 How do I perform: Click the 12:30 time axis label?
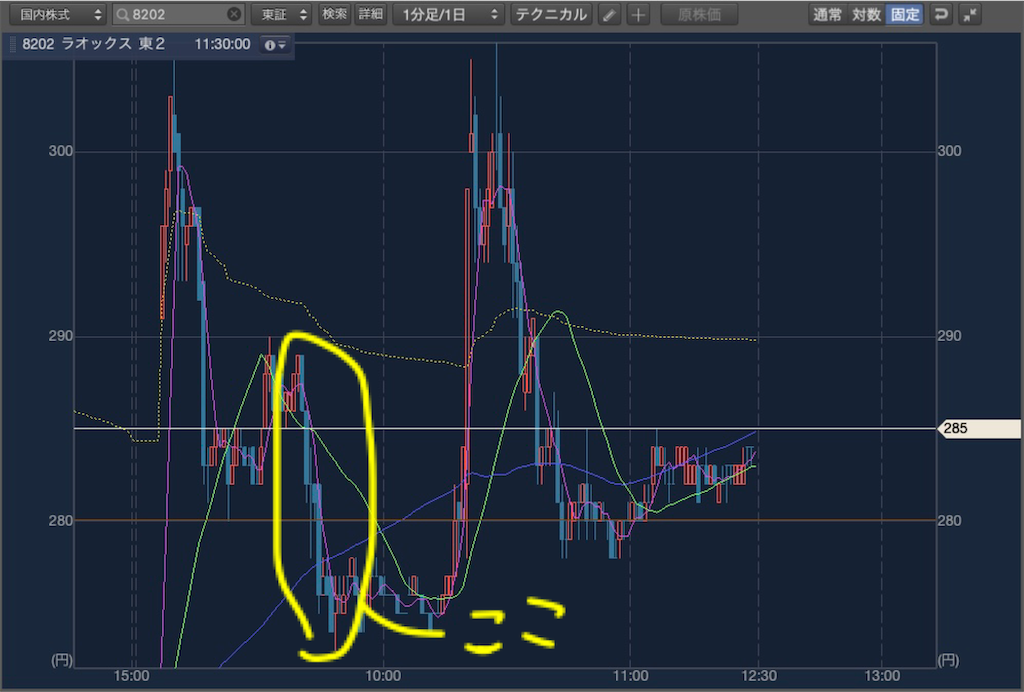(x=759, y=676)
